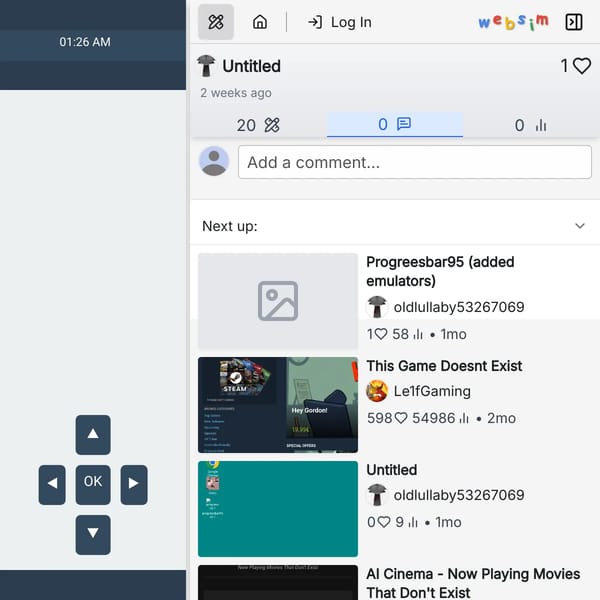
Task: Open Progreesbar95 placeholder thumbnail
Action: coord(278,301)
